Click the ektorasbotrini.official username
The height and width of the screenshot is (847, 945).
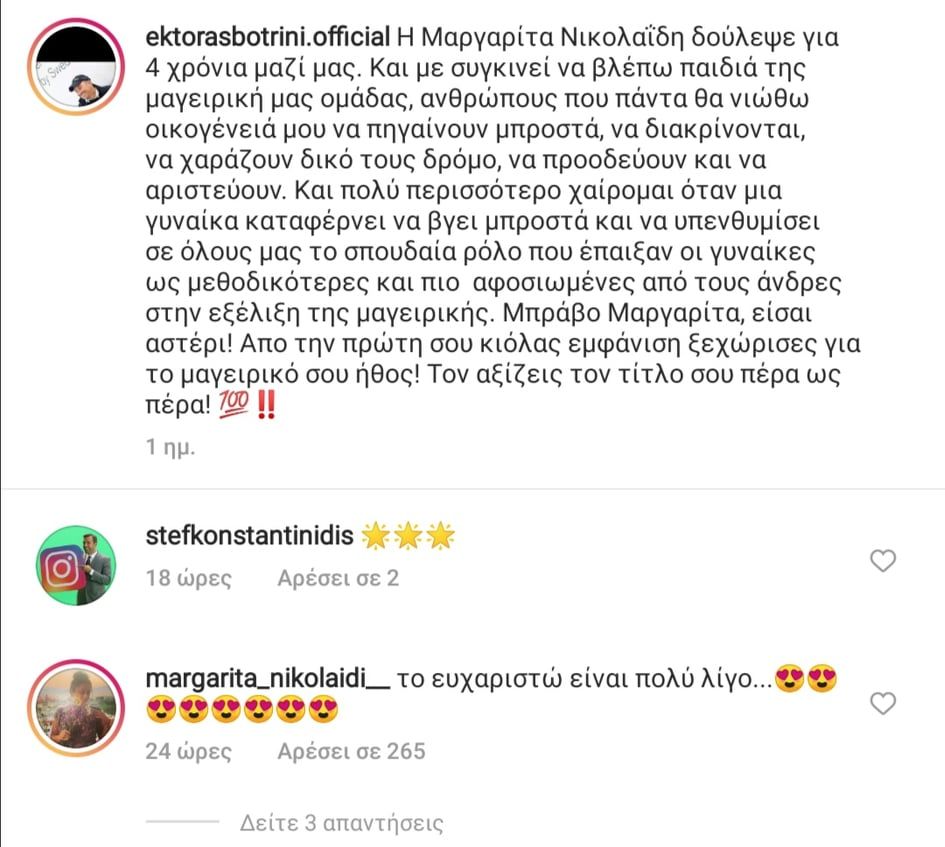tap(268, 37)
